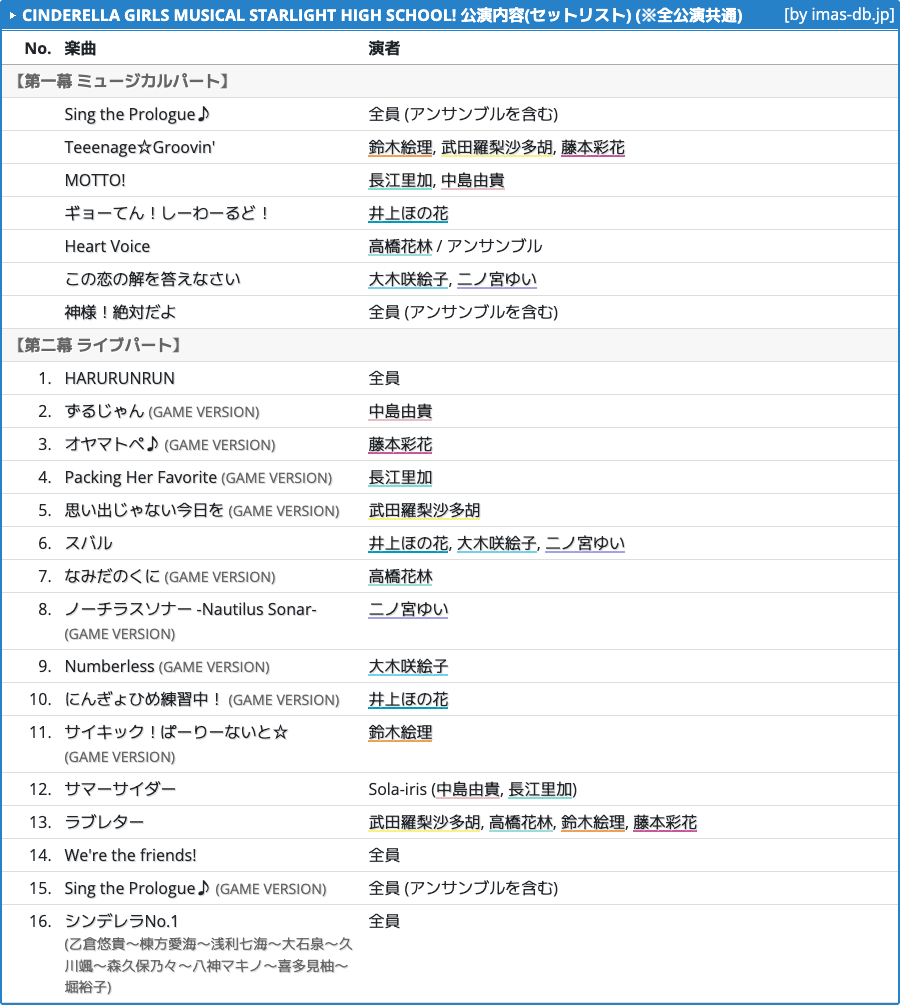
Task: Open 二ノ宮ゆい performer of Nautilus Sonar
Action: [408, 609]
